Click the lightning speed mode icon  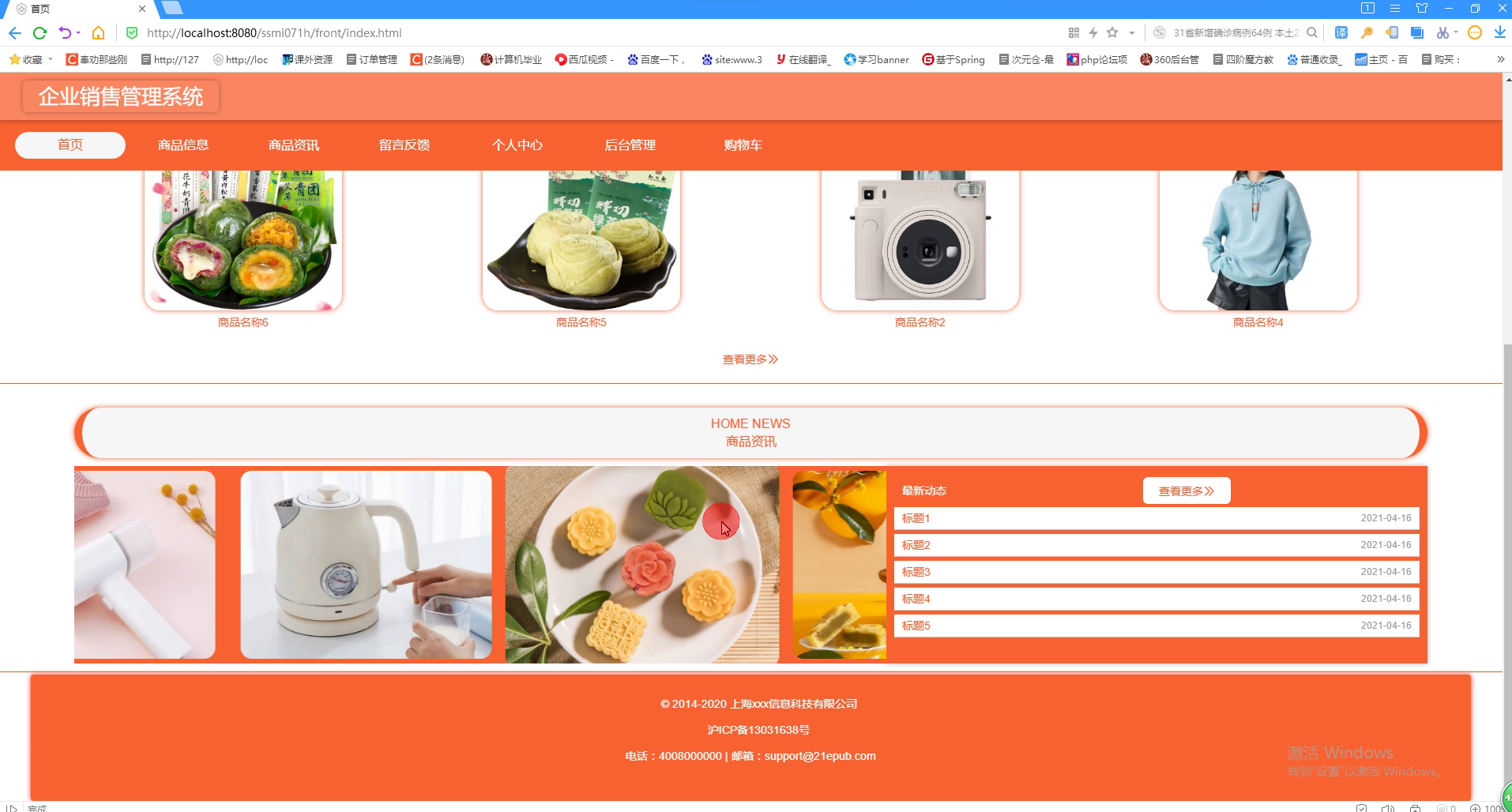1093,32
